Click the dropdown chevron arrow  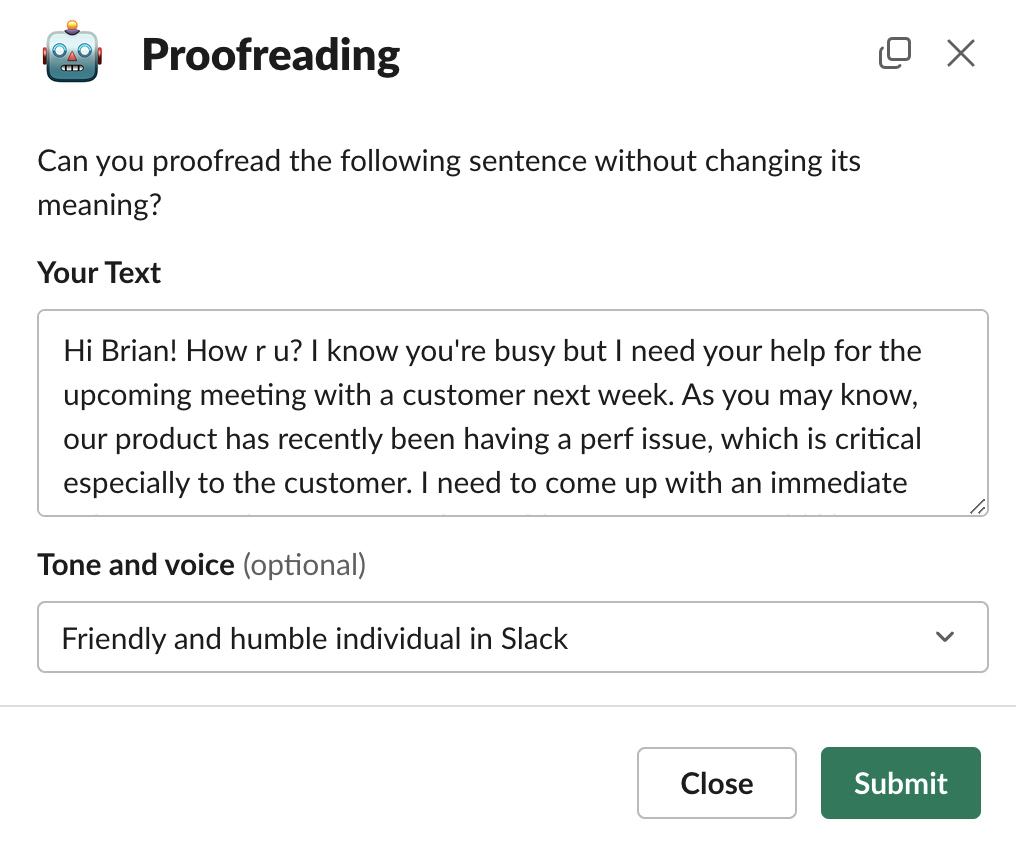coord(945,637)
